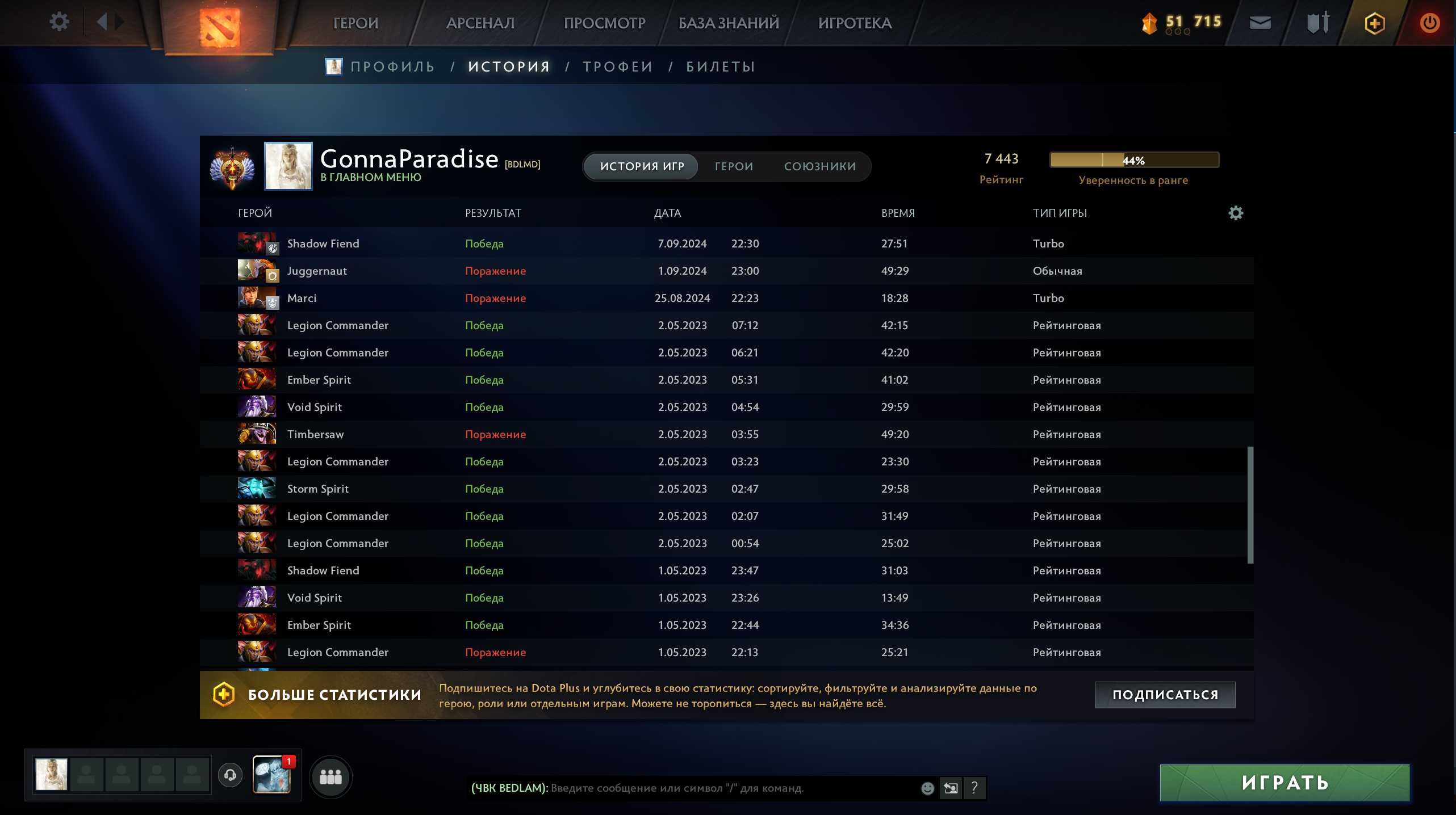Go forward with the right arrow
The width and height of the screenshot is (1456, 815).
click(x=119, y=22)
